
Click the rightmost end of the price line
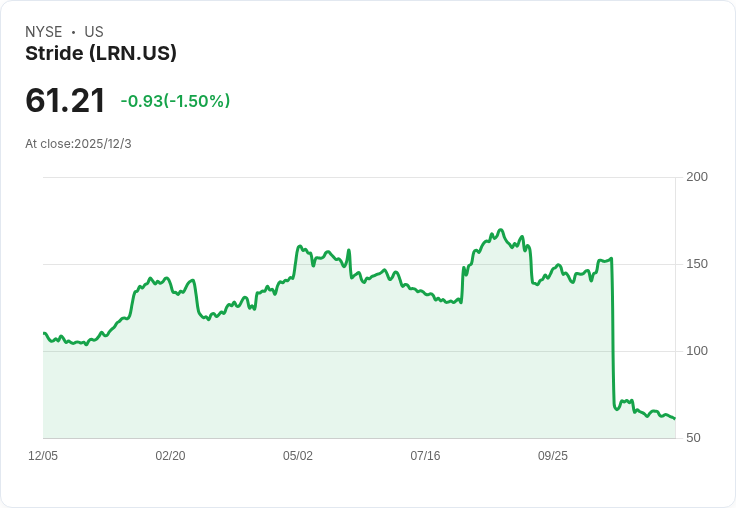coord(675,418)
